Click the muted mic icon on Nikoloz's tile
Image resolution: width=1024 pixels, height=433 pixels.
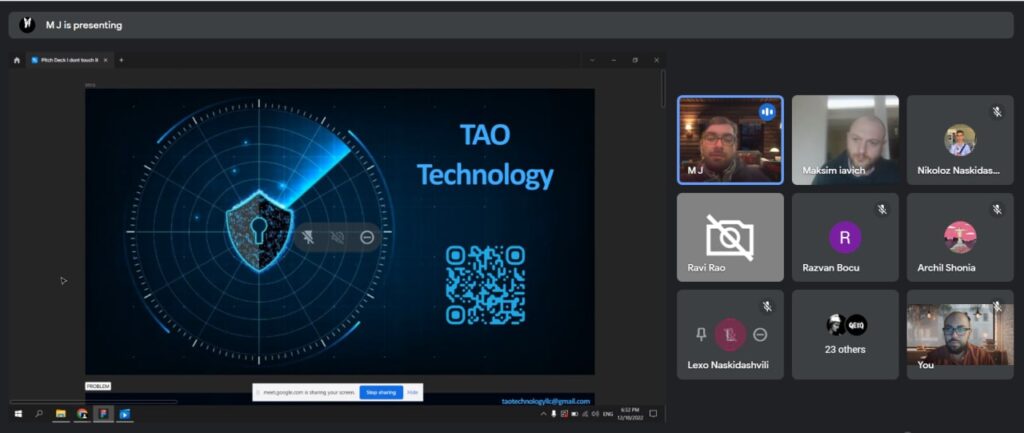point(996,112)
